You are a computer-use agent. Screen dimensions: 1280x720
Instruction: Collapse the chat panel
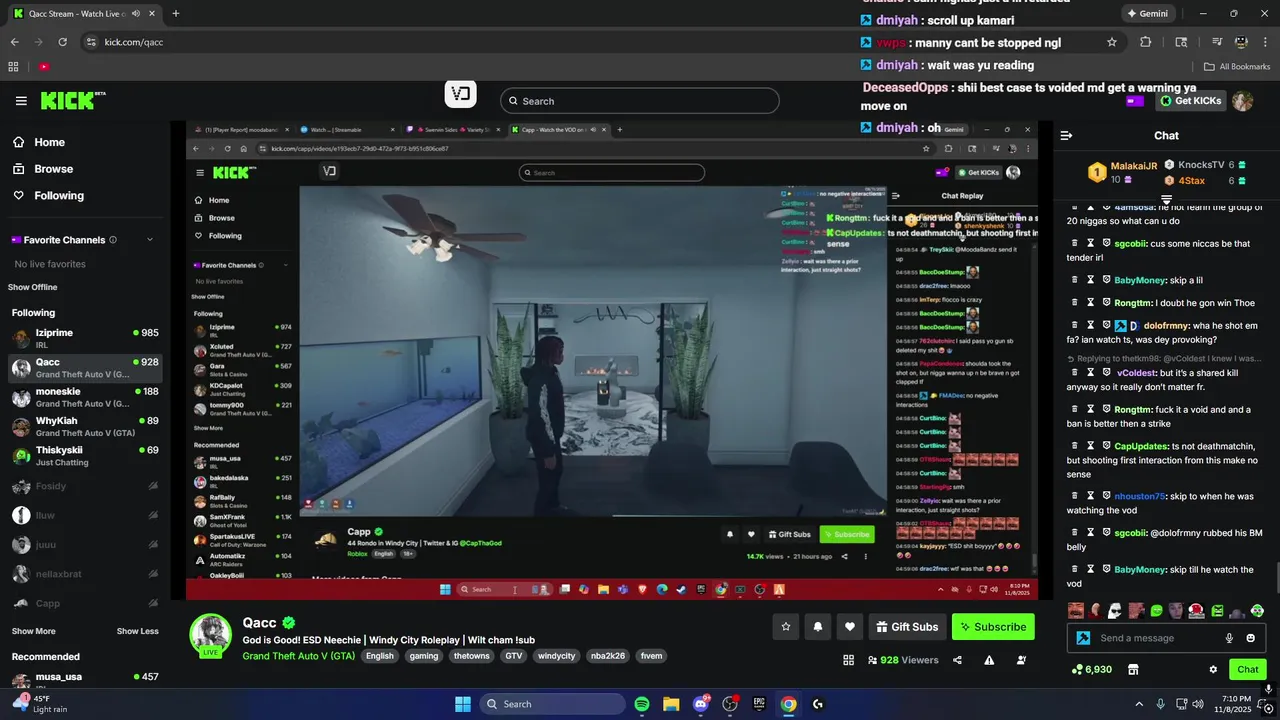1066,135
